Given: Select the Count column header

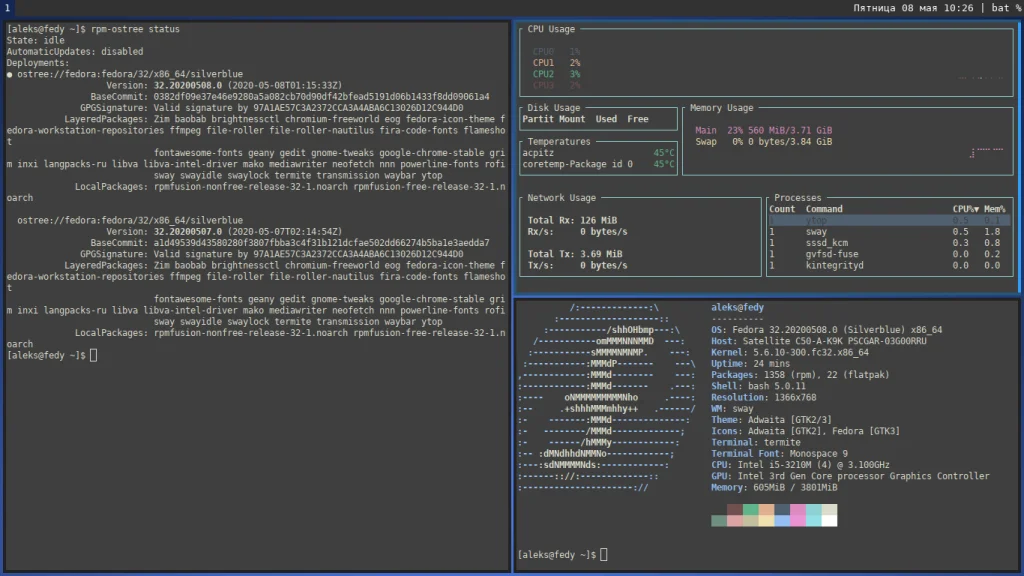Looking at the screenshot, I should [x=782, y=209].
